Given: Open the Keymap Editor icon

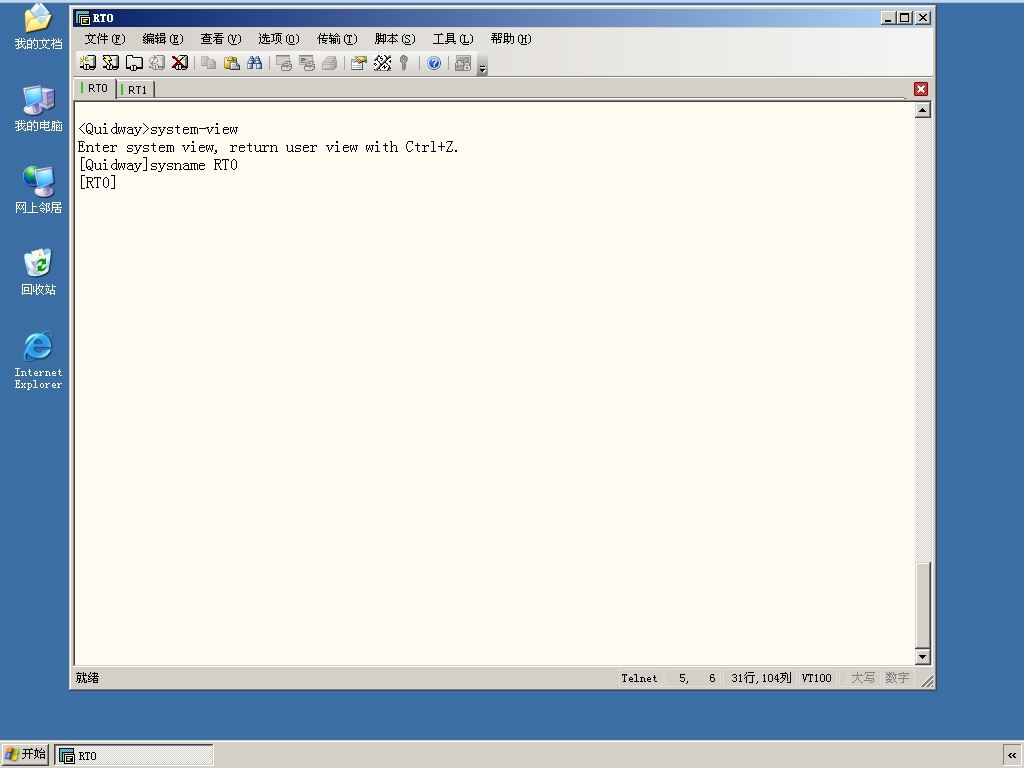Looking at the screenshot, I should coord(382,63).
